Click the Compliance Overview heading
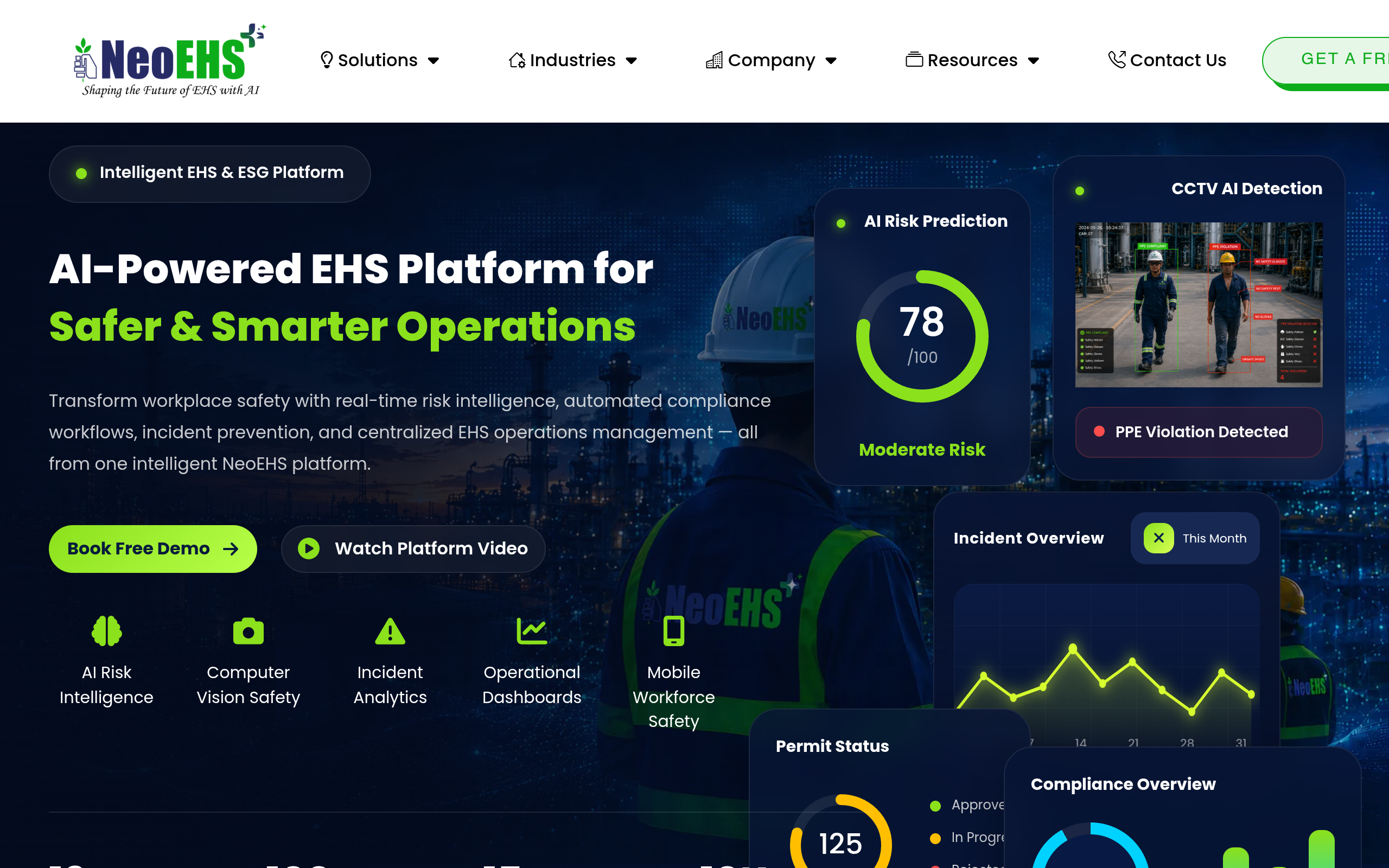This screenshot has height=868, width=1389. 1123,784
